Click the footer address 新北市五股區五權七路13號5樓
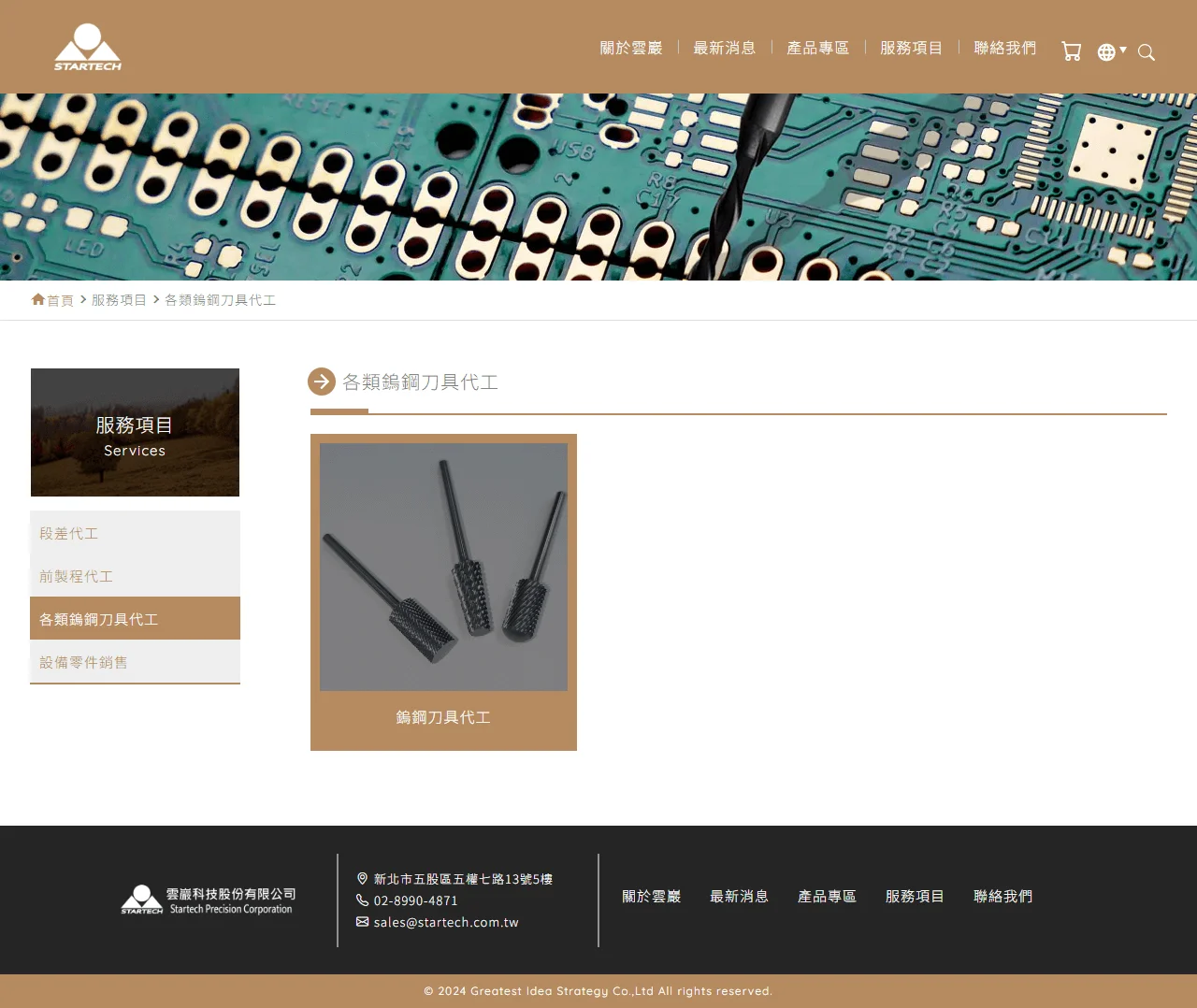 [x=464, y=879]
